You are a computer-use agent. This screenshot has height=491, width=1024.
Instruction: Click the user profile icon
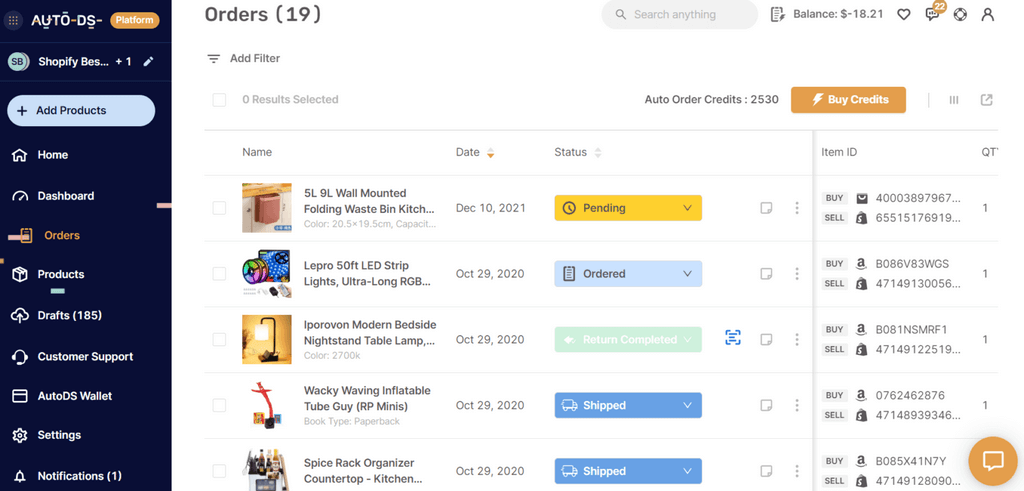tap(988, 15)
